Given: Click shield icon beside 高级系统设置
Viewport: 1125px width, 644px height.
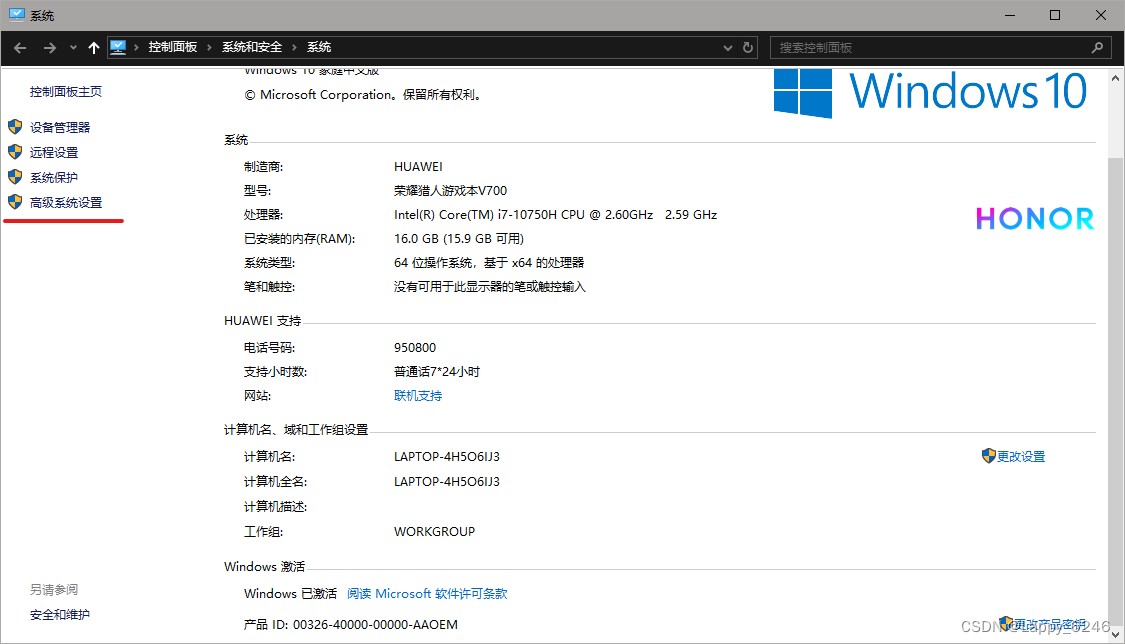Looking at the screenshot, I should 15,202.
